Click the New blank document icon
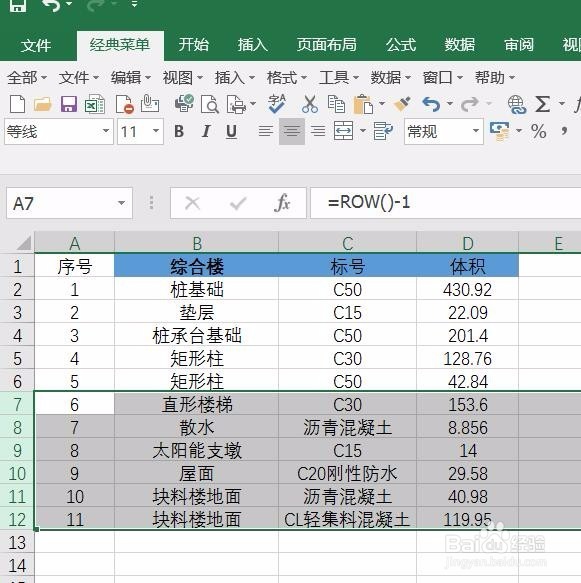This screenshot has height=583, width=581. point(17,104)
